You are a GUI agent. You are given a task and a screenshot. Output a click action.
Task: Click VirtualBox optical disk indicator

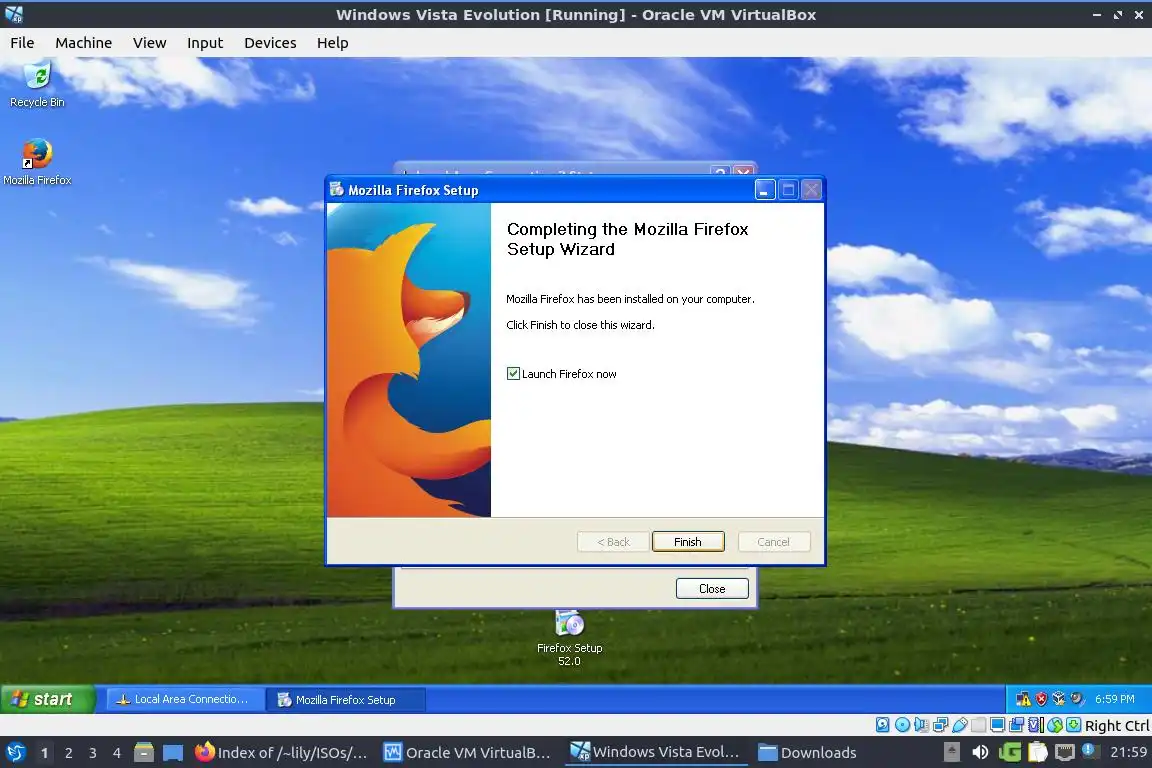tap(902, 725)
